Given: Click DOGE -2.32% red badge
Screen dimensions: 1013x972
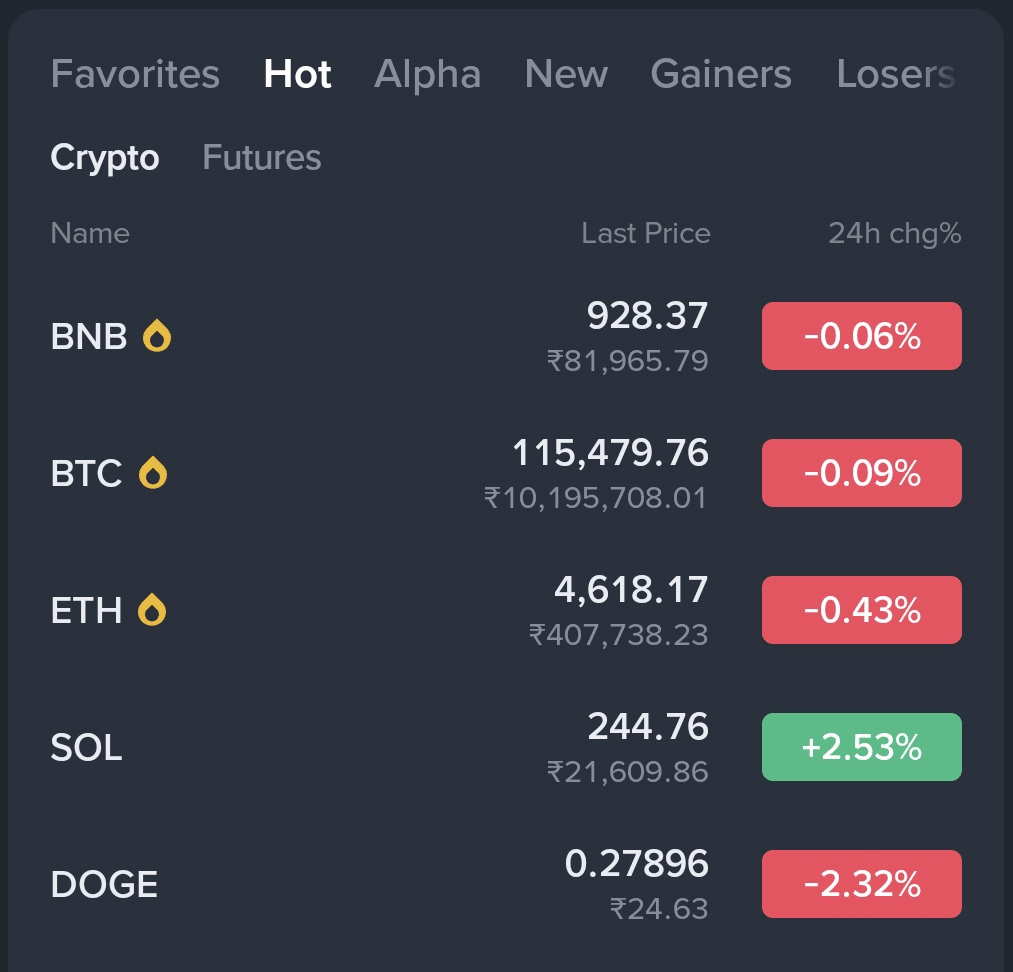Looking at the screenshot, I should click(x=861, y=884).
